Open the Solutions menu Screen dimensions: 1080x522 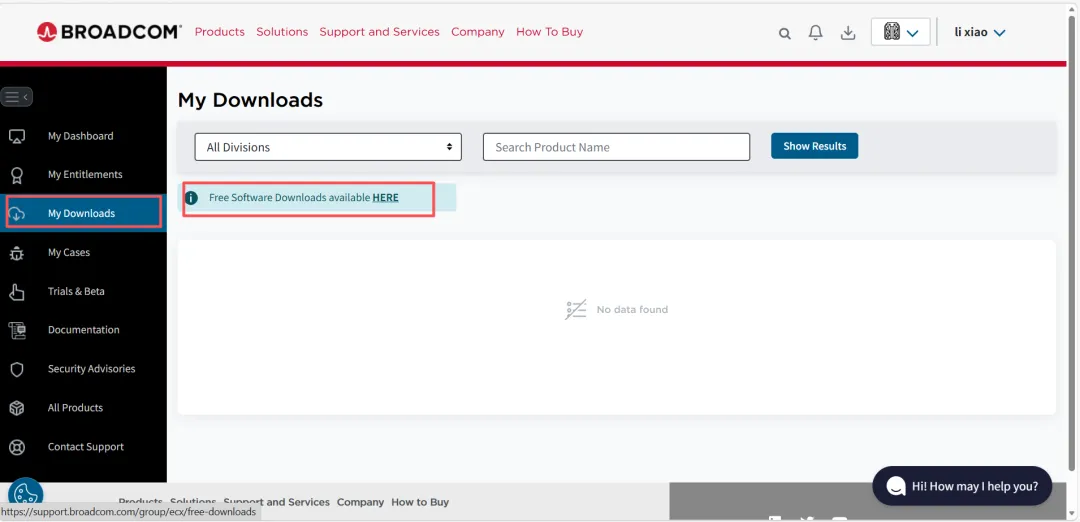[282, 32]
